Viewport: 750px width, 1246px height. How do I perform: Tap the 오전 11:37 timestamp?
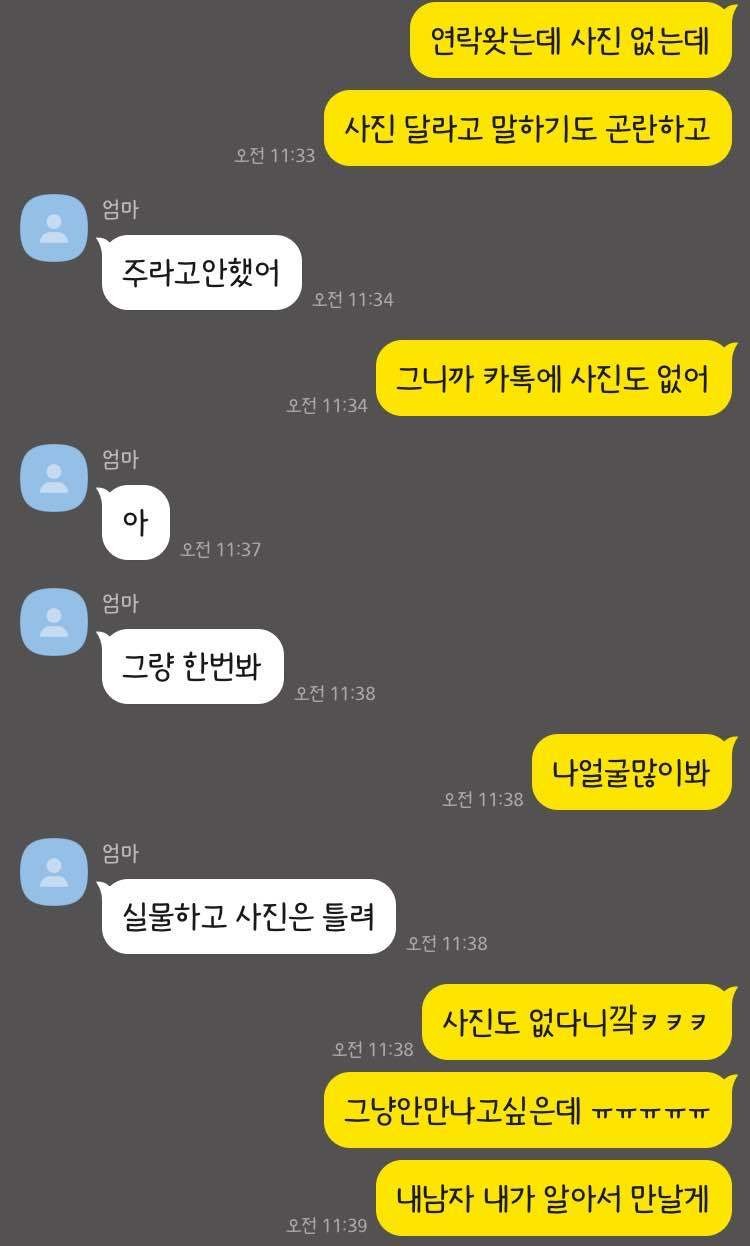221,549
